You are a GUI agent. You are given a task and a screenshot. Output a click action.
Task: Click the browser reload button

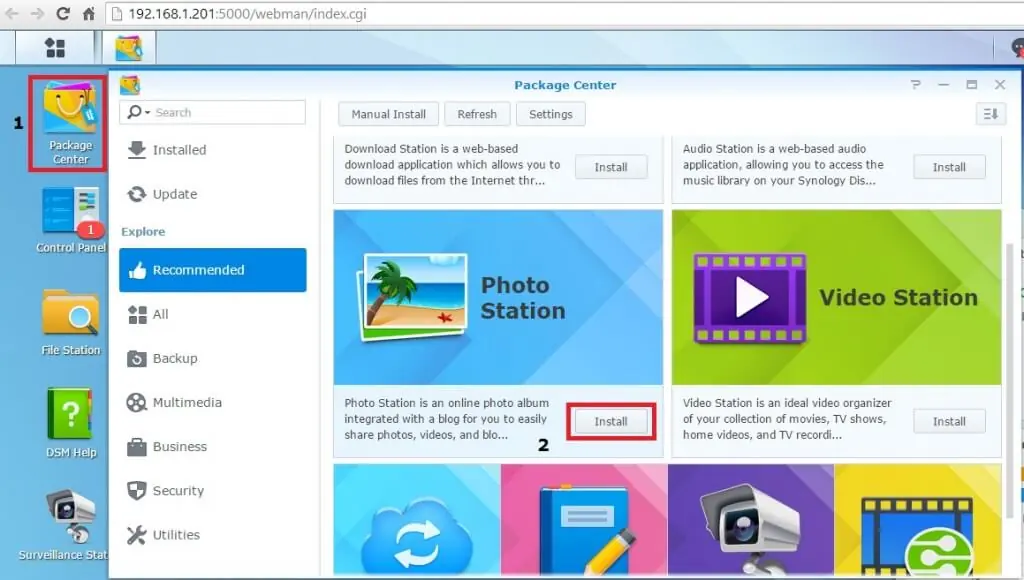click(63, 14)
